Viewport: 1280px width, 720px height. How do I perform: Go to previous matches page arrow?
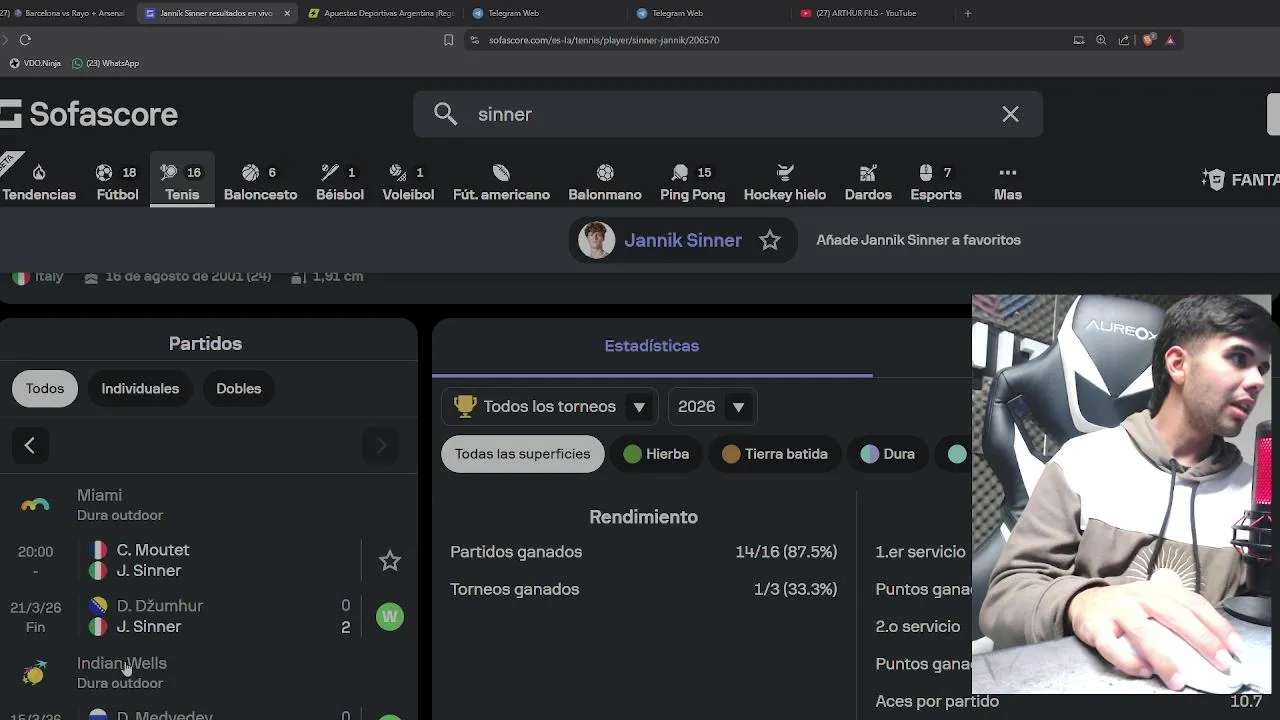tap(30, 445)
